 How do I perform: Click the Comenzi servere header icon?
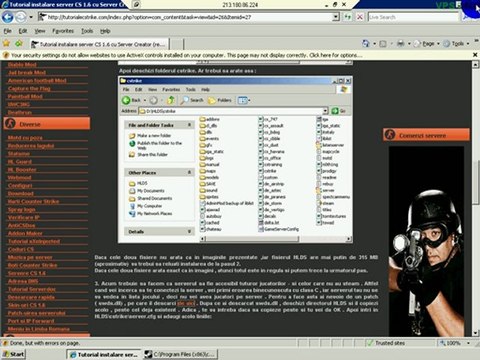[x=390, y=135]
